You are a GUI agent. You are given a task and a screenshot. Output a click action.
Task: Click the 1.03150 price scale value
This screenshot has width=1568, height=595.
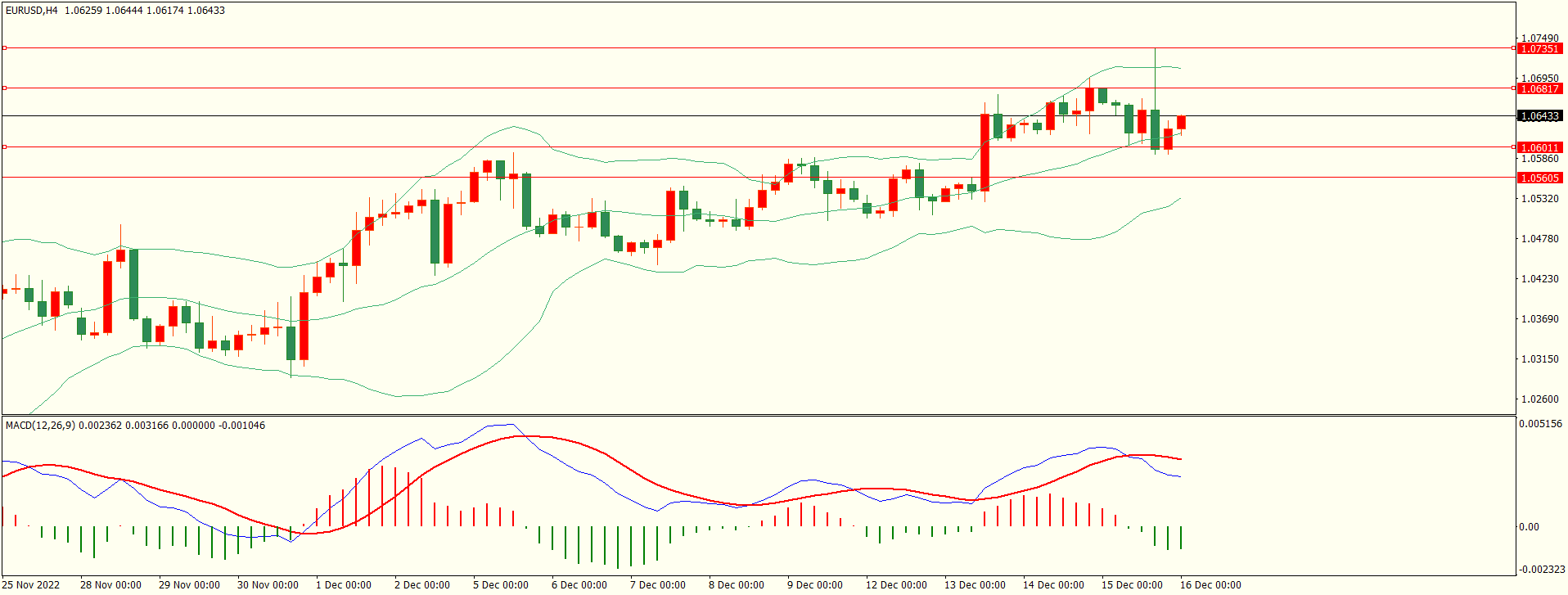coord(1539,359)
